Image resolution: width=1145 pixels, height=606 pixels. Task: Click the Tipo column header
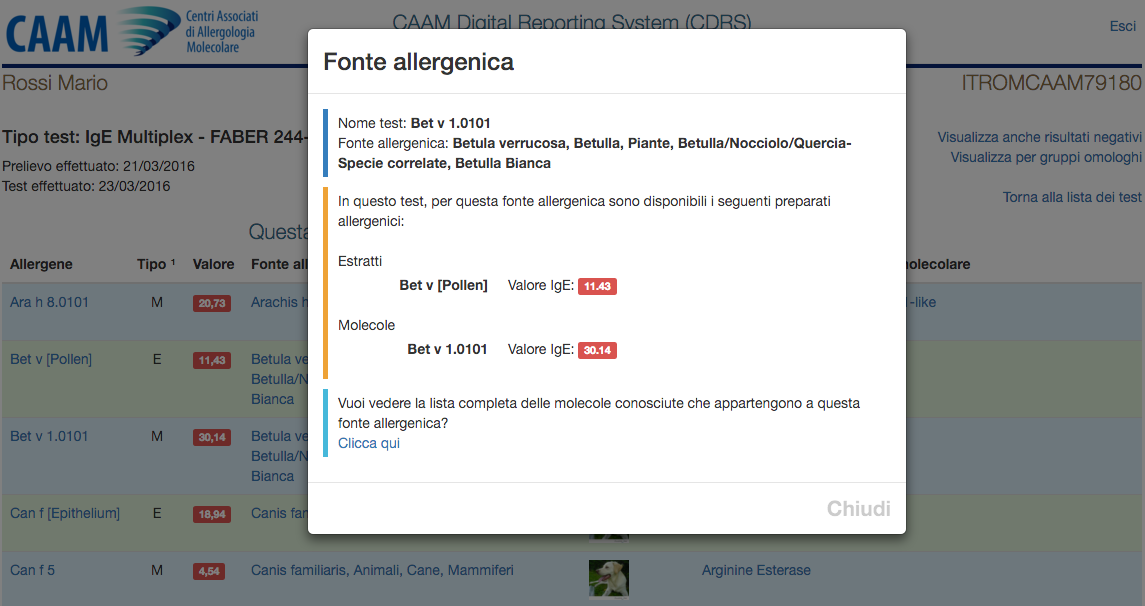pyautogui.click(x=156, y=264)
